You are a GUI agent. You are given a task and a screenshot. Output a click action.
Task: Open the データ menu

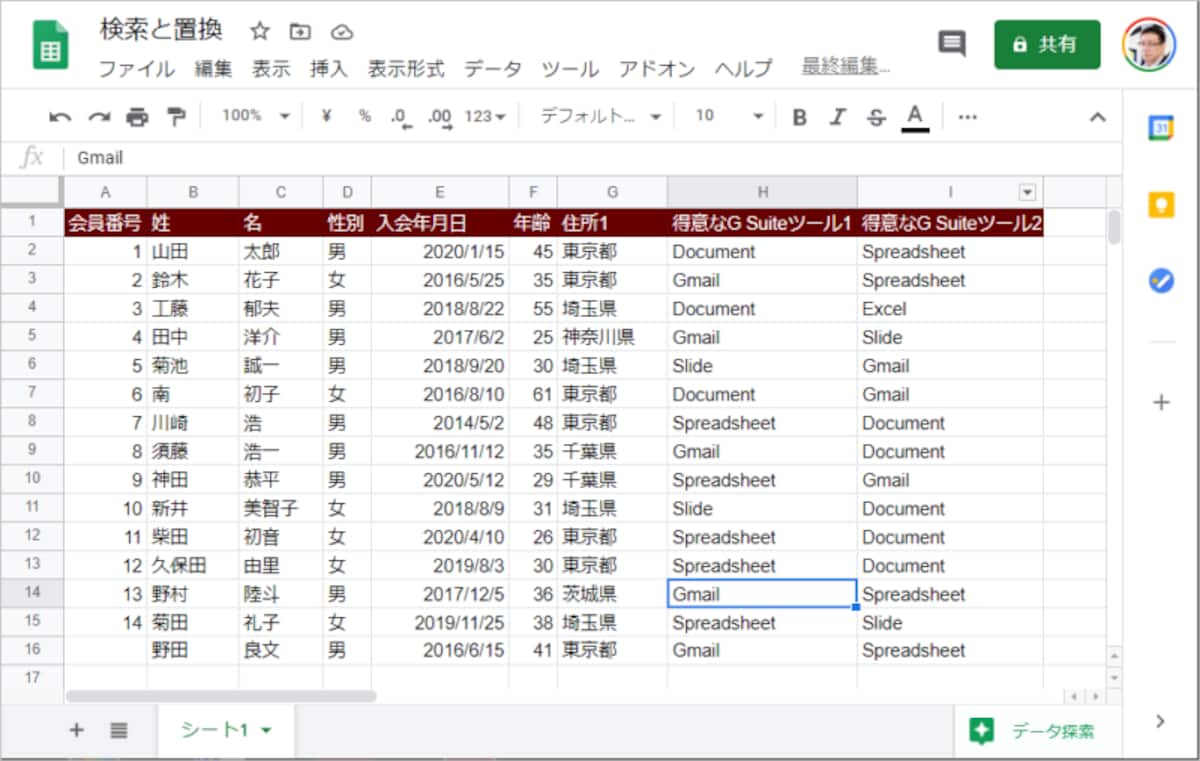pos(492,69)
